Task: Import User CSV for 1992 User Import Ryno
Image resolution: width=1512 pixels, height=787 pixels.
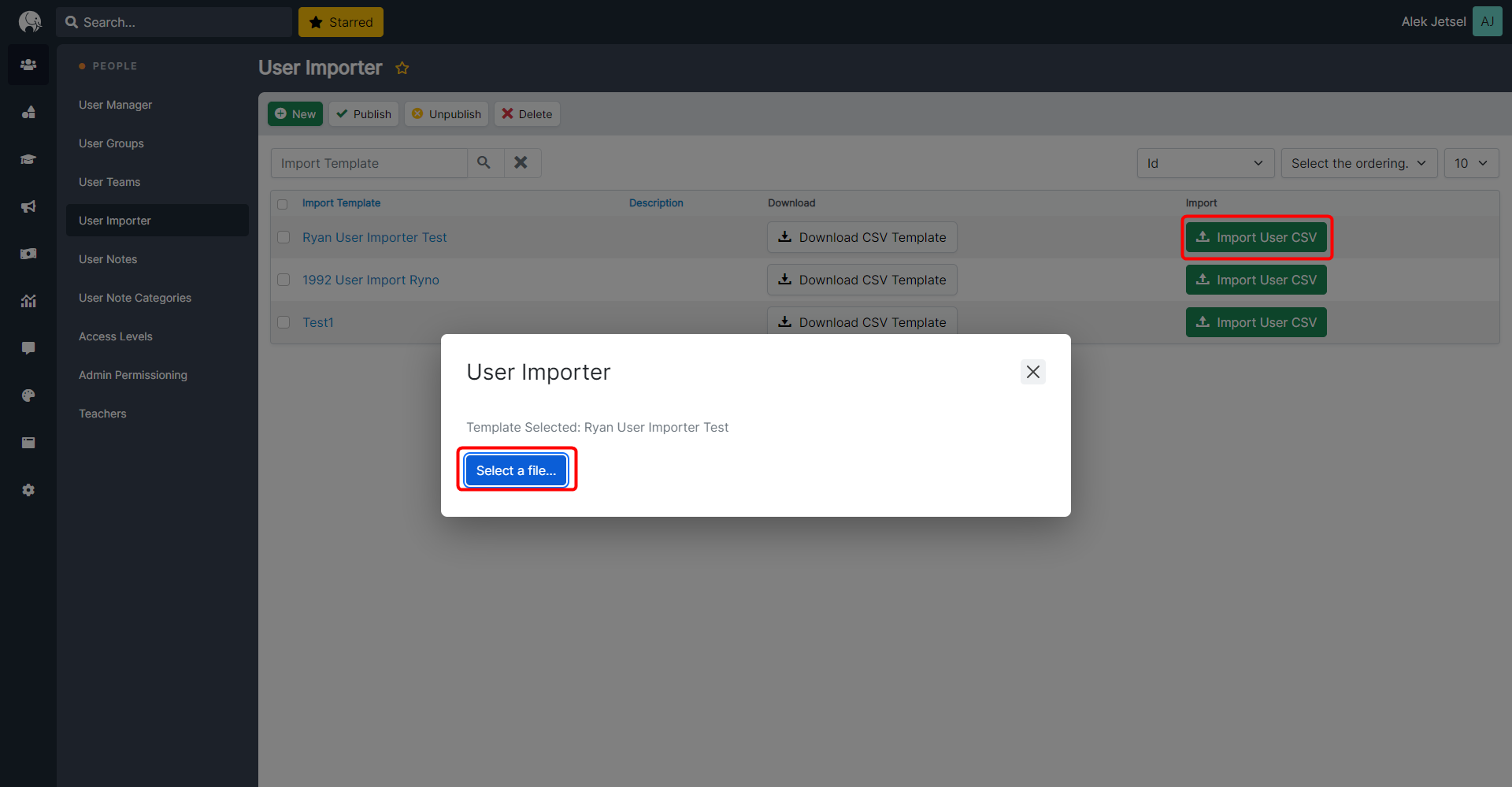Action: pos(1256,280)
